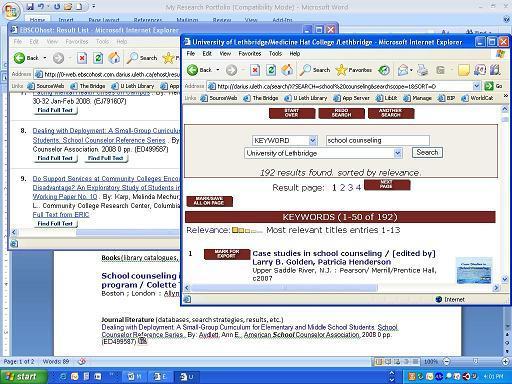This screenshot has height=384, width=512.
Task: Open Edit menu in Lethbridge window
Action: (x=207, y=53)
